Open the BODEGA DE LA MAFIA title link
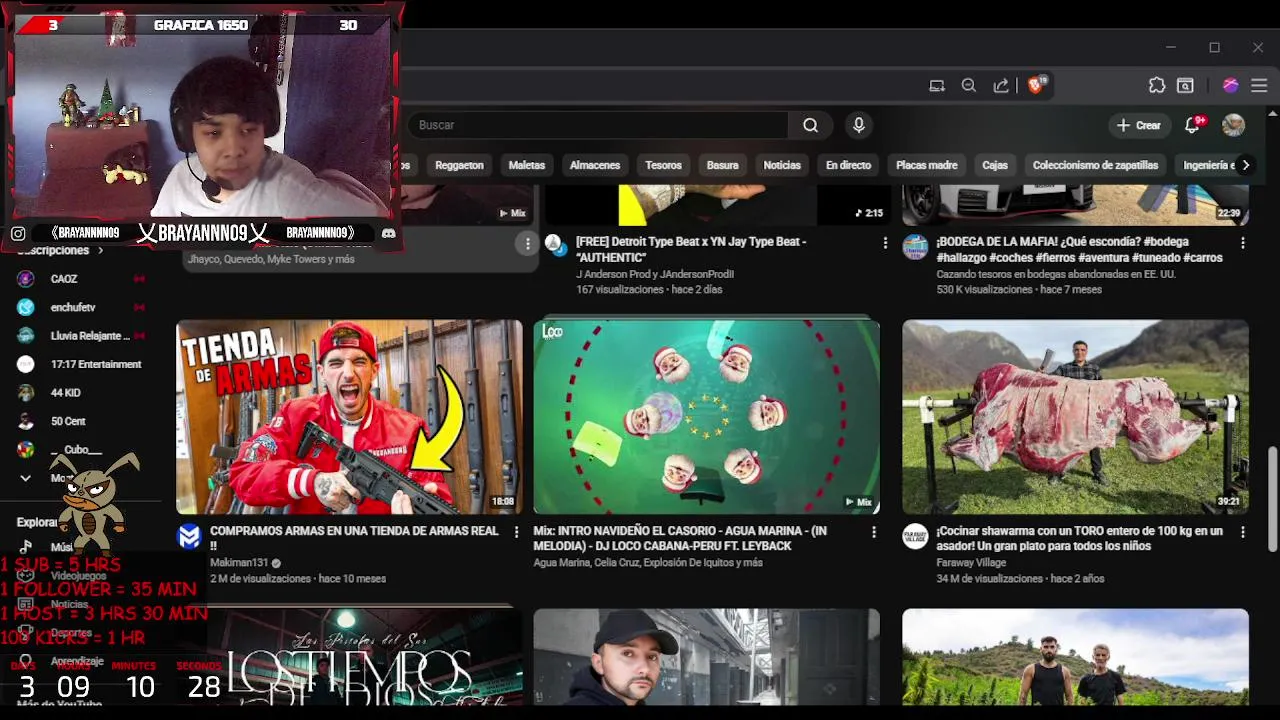The height and width of the screenshot is (720, 1280). pos(1080,249)
